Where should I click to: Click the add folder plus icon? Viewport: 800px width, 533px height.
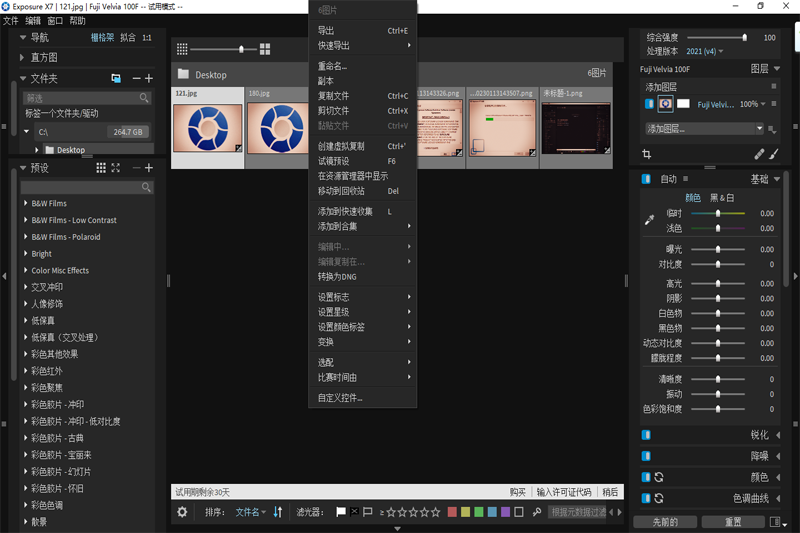coord(149,78)
